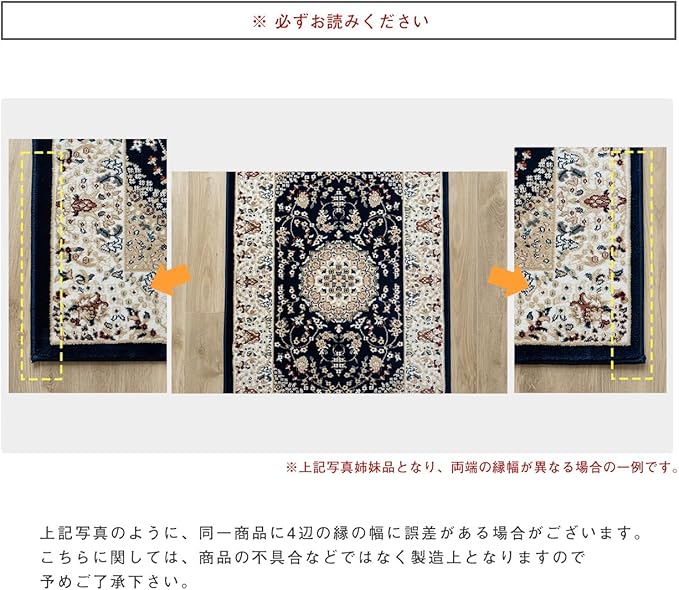
Task: Click the wooden floor right of the center rug
Action: [479, 282]
